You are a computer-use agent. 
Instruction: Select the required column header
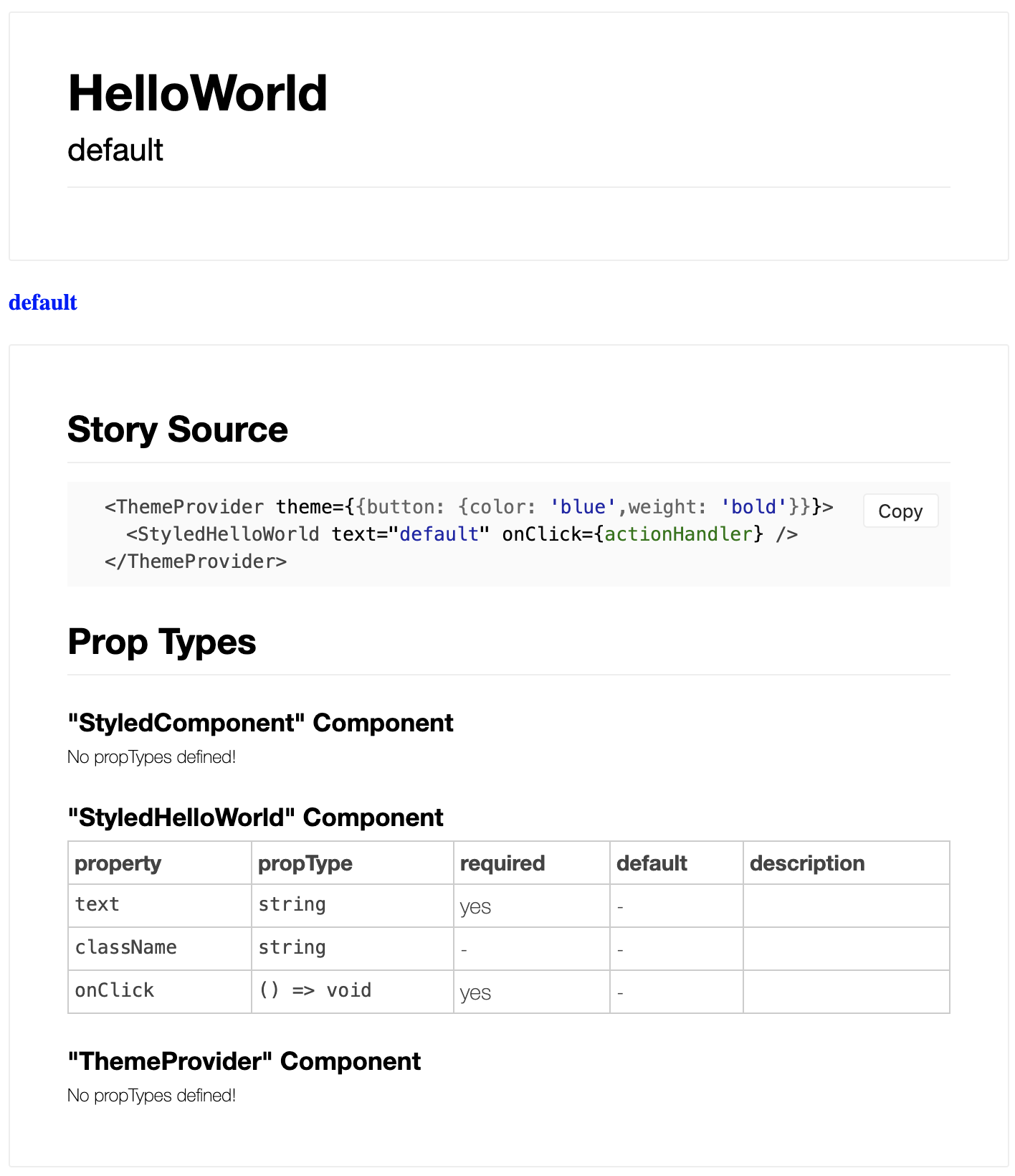502,863
